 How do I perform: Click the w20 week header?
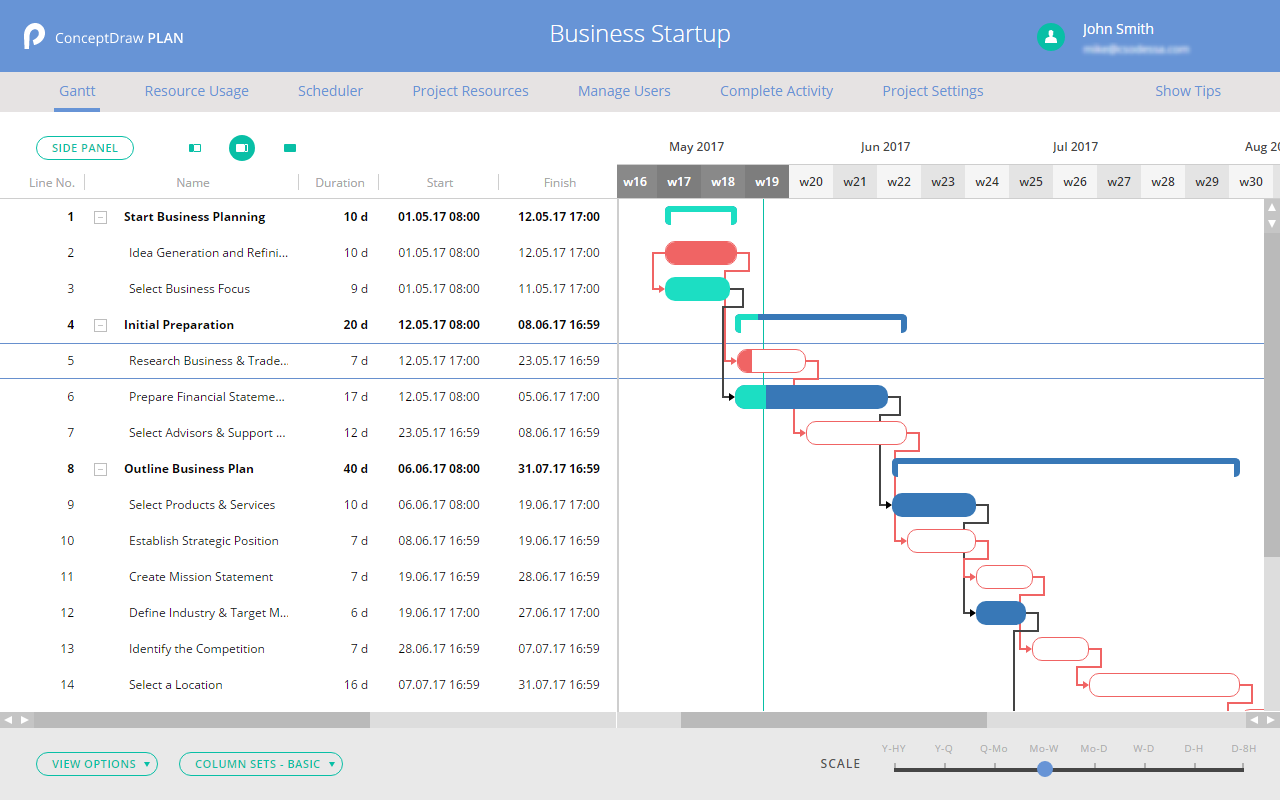811,182
